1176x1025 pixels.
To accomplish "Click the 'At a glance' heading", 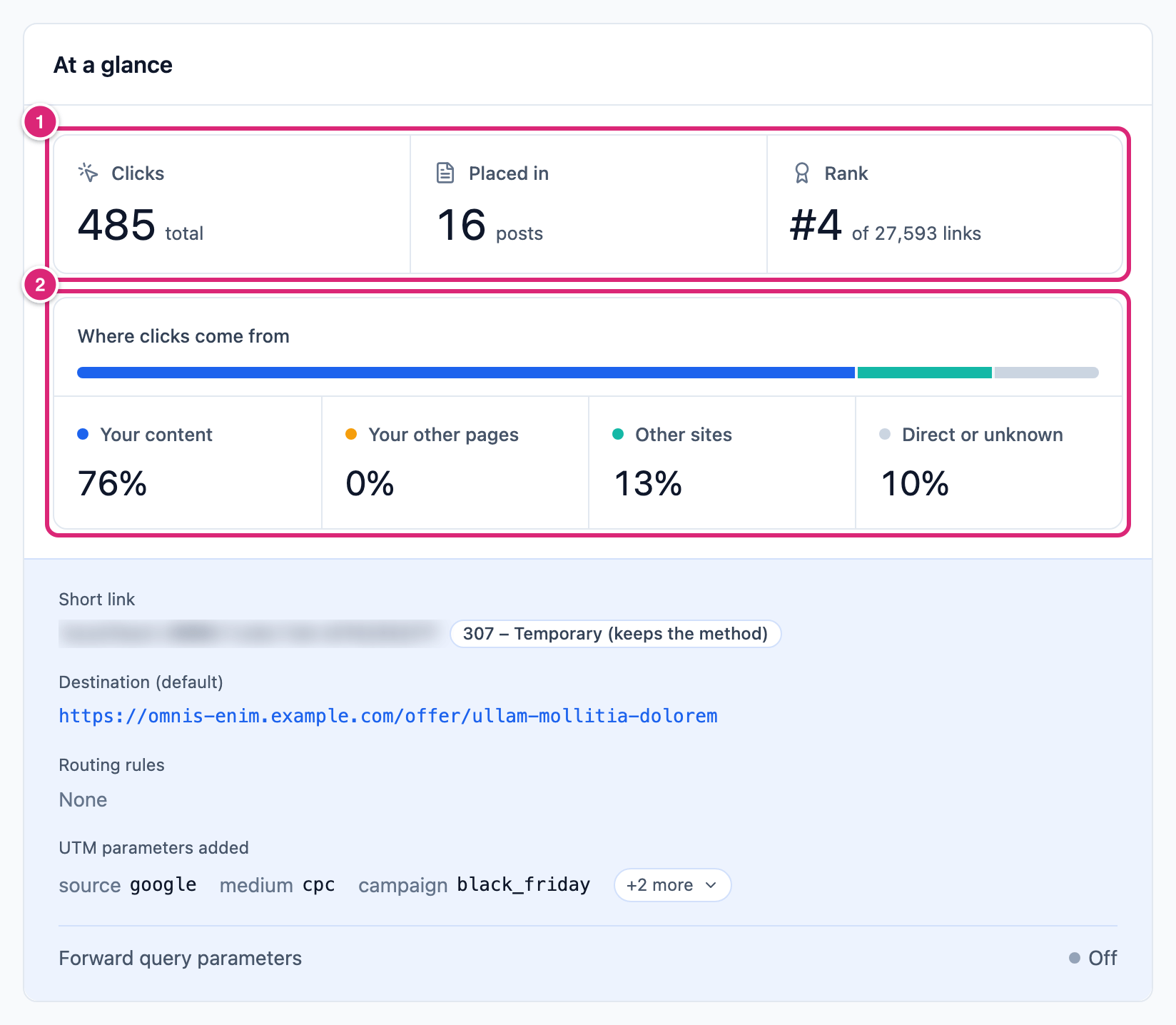I will pyautogui.click(x=113, y=65).
